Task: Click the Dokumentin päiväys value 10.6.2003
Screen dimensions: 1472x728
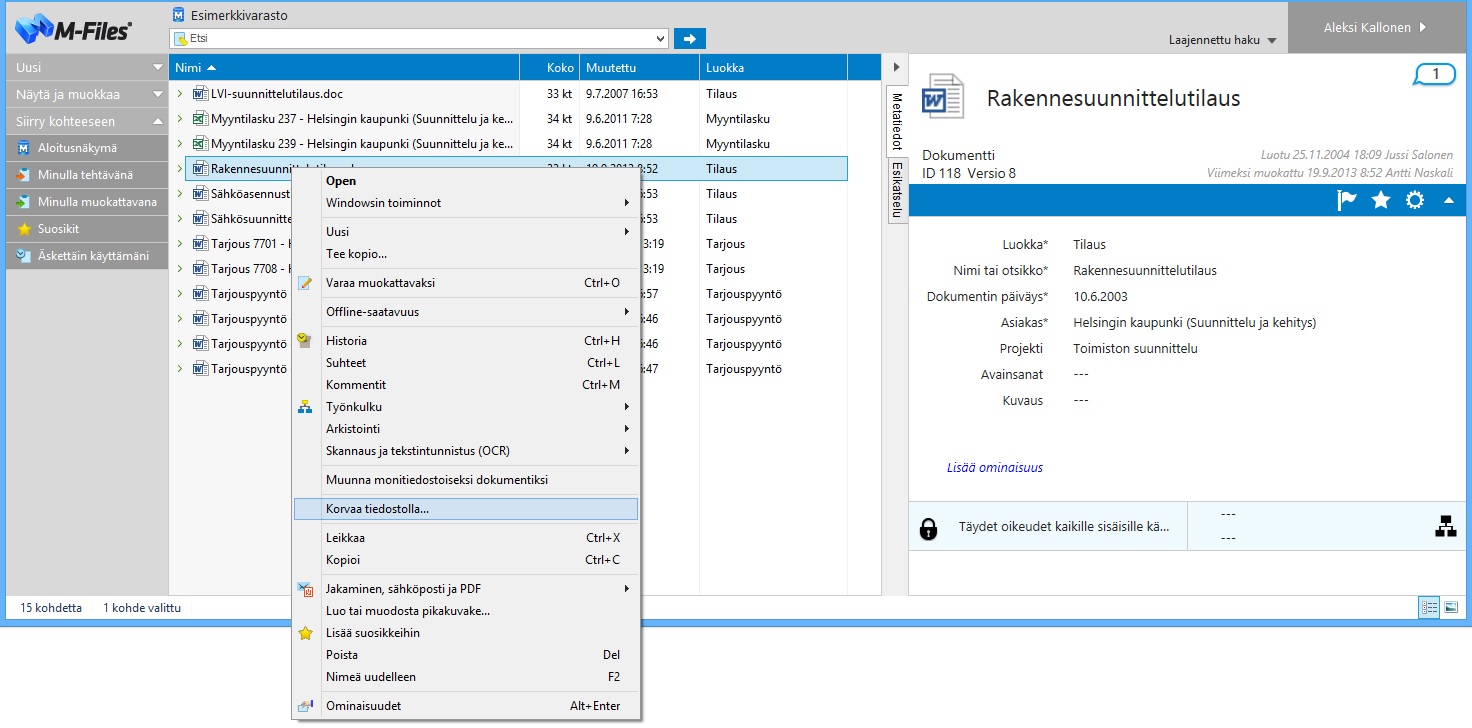Action: coord(1100,297)
